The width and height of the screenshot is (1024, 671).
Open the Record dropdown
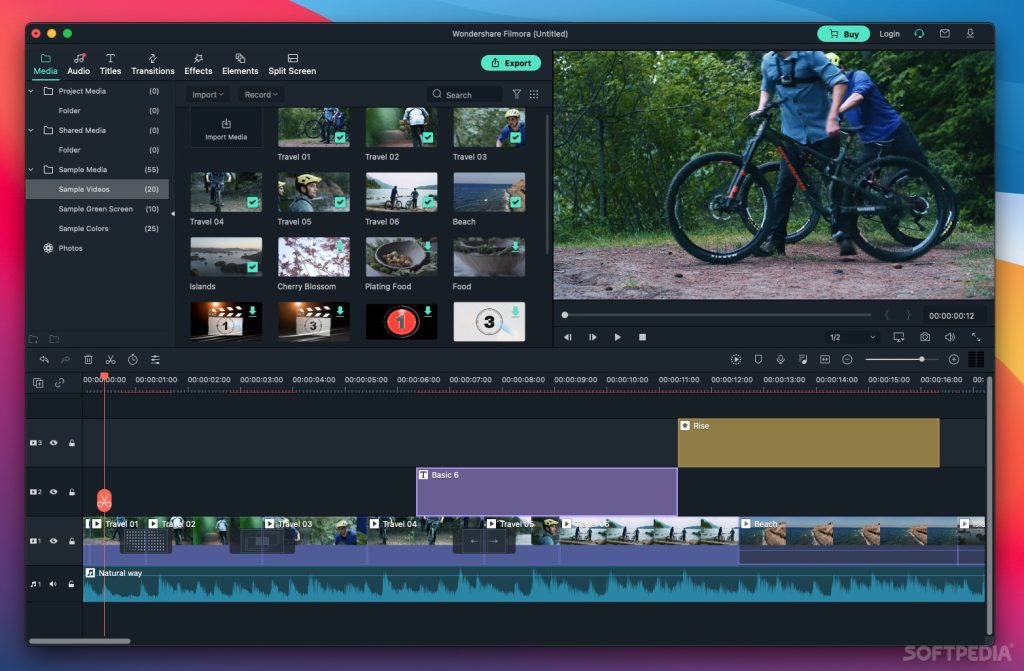pos(261,95)
